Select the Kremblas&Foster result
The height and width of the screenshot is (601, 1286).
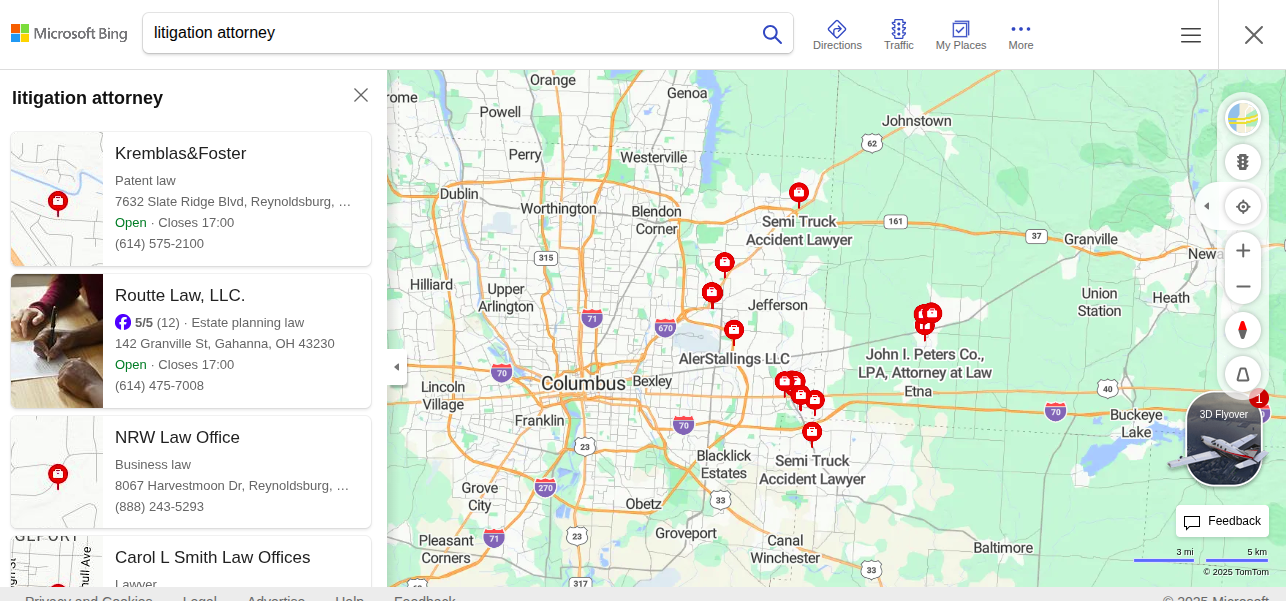coord(191,199)
